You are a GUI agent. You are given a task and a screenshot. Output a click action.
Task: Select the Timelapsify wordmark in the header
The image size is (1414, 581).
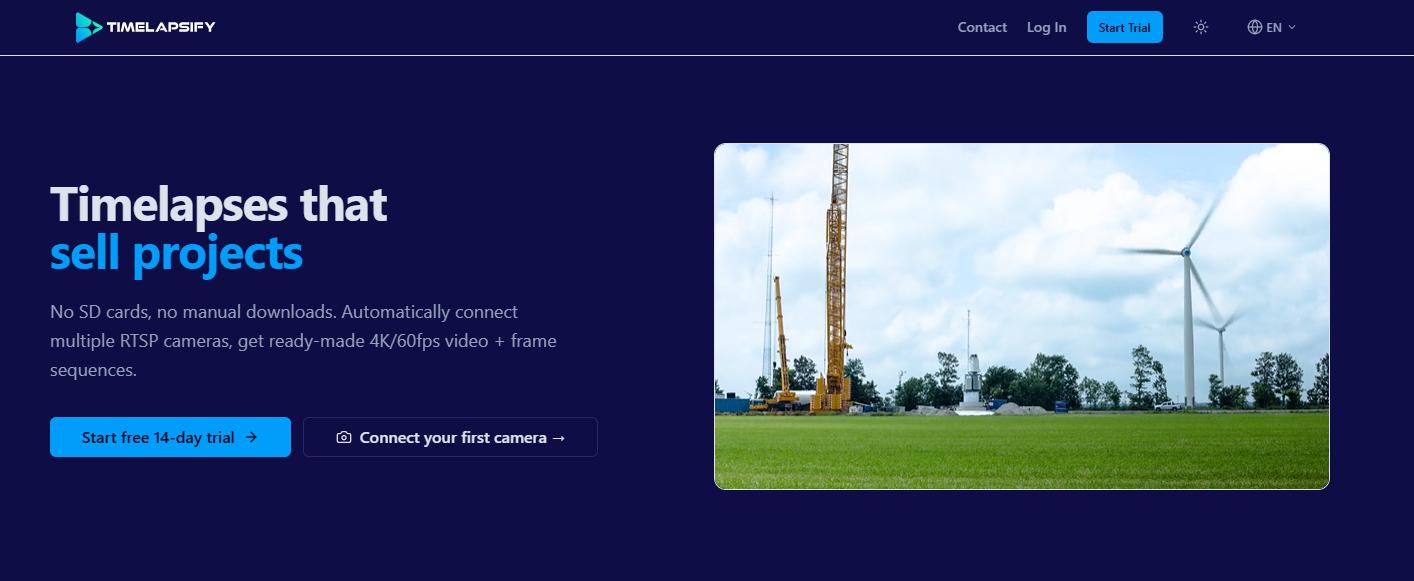click(160, 27)
